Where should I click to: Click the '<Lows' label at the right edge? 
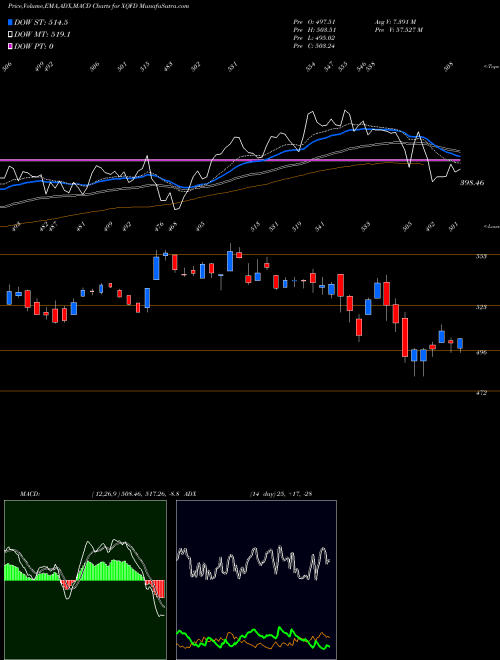pos(491,226)
